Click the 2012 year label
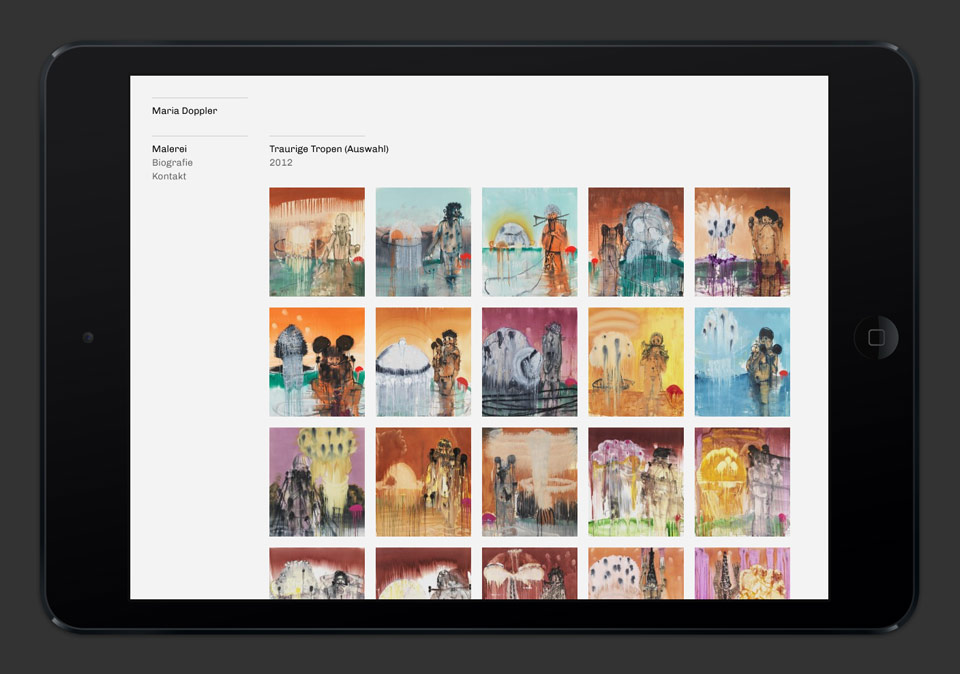This screenshot has height=674, width=960. click(x=281, y=162)
